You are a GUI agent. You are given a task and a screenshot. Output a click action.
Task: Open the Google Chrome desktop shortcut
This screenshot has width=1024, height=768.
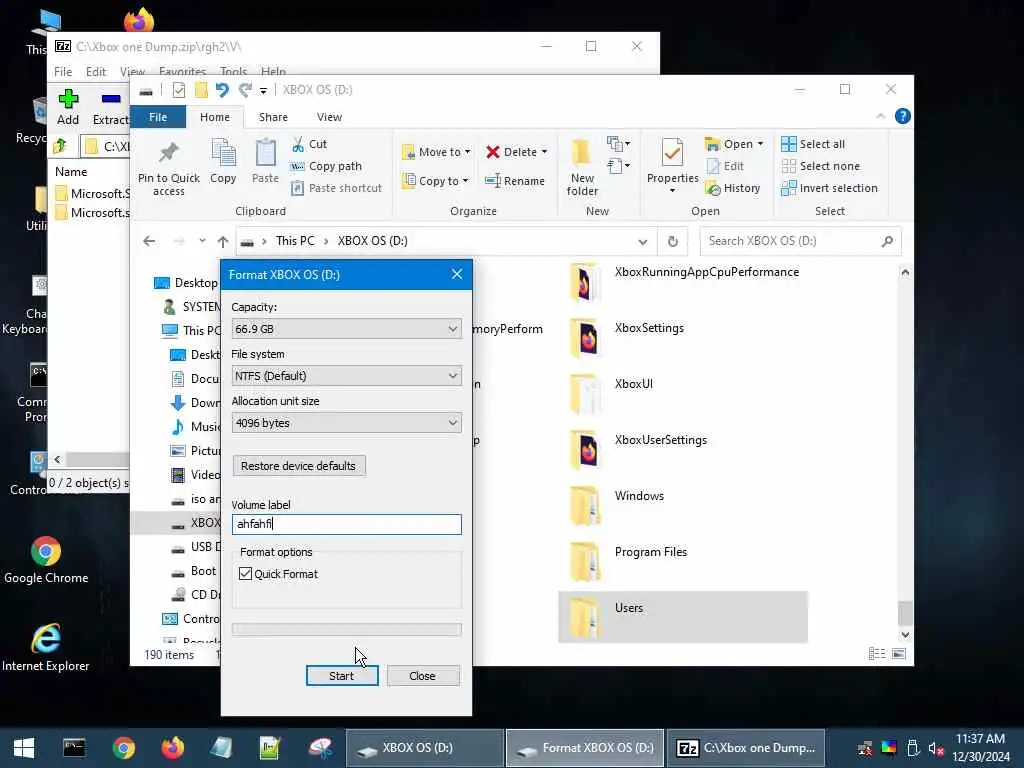pos(46,560)
